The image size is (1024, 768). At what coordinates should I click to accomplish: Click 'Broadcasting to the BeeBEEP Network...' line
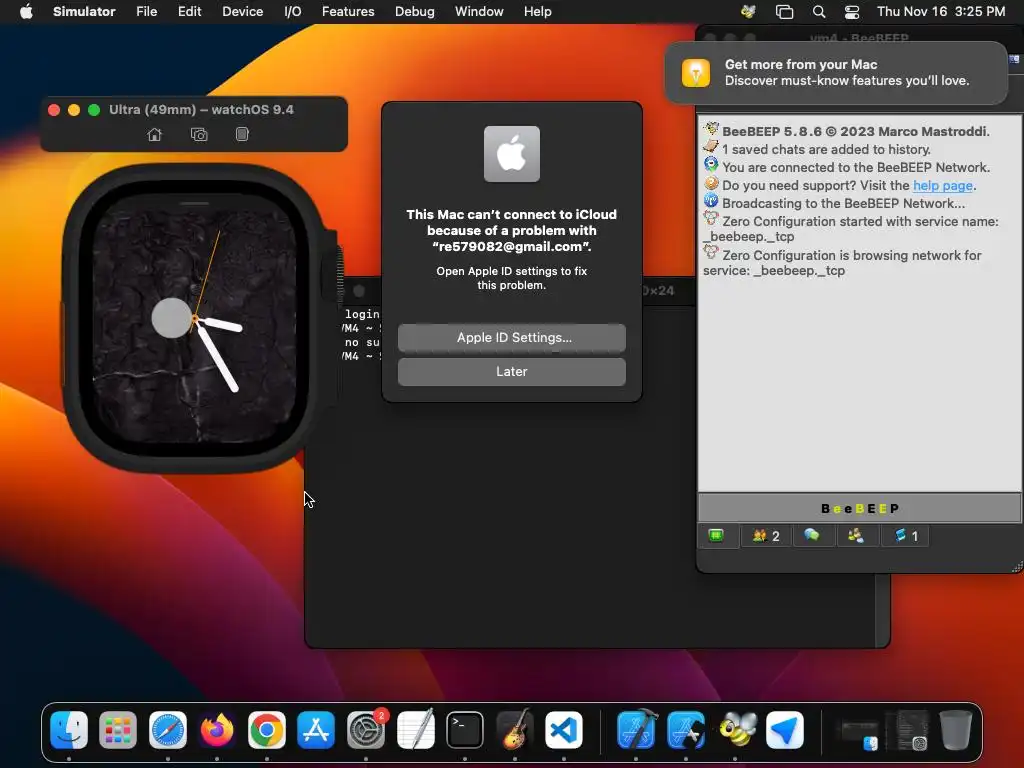click(x=843, y=203)
